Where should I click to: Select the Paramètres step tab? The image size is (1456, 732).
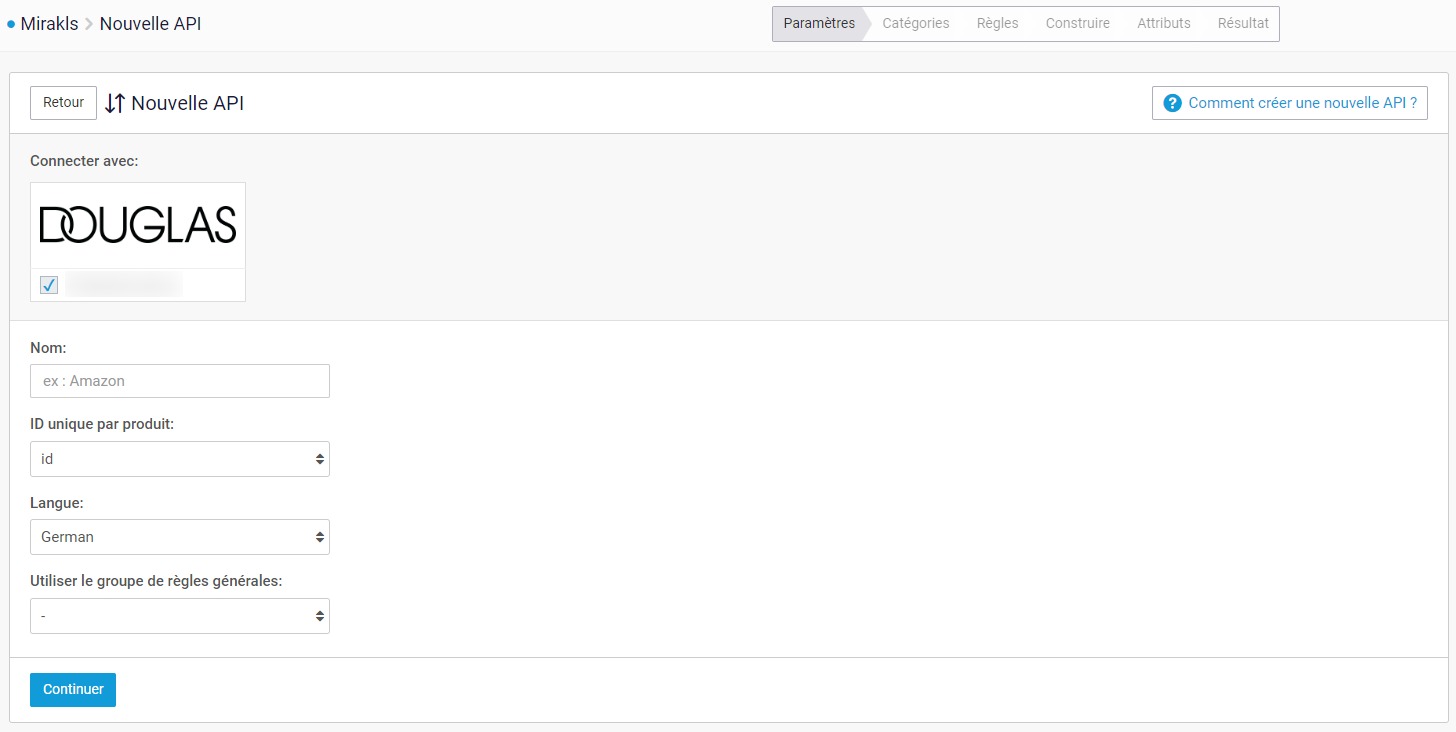[819, 24]
